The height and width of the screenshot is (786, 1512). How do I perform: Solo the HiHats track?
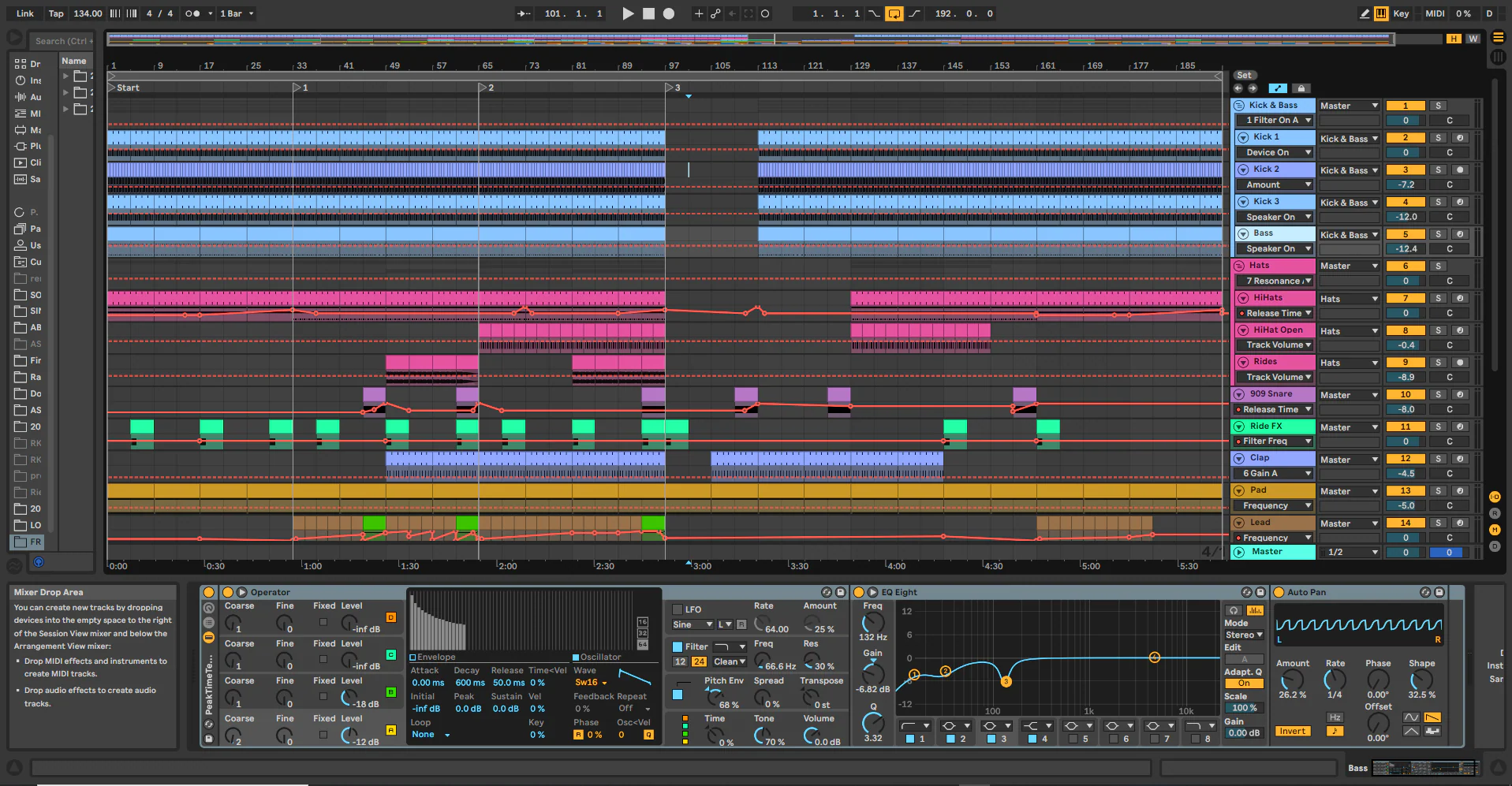tap(1439, 298)
